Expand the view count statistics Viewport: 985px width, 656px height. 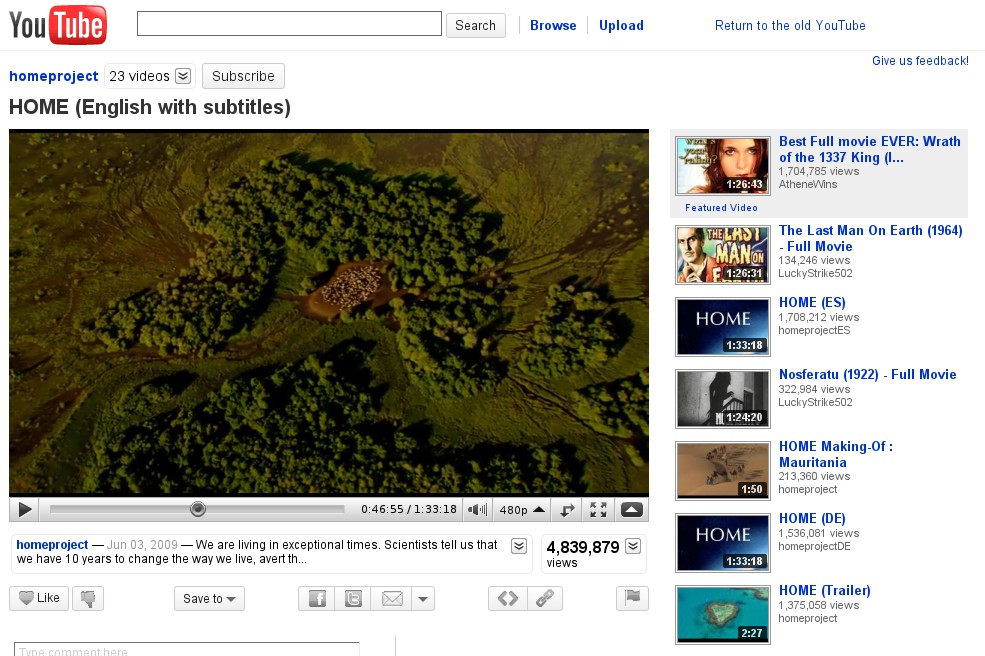pyautogui.click(x=633, y=546)
